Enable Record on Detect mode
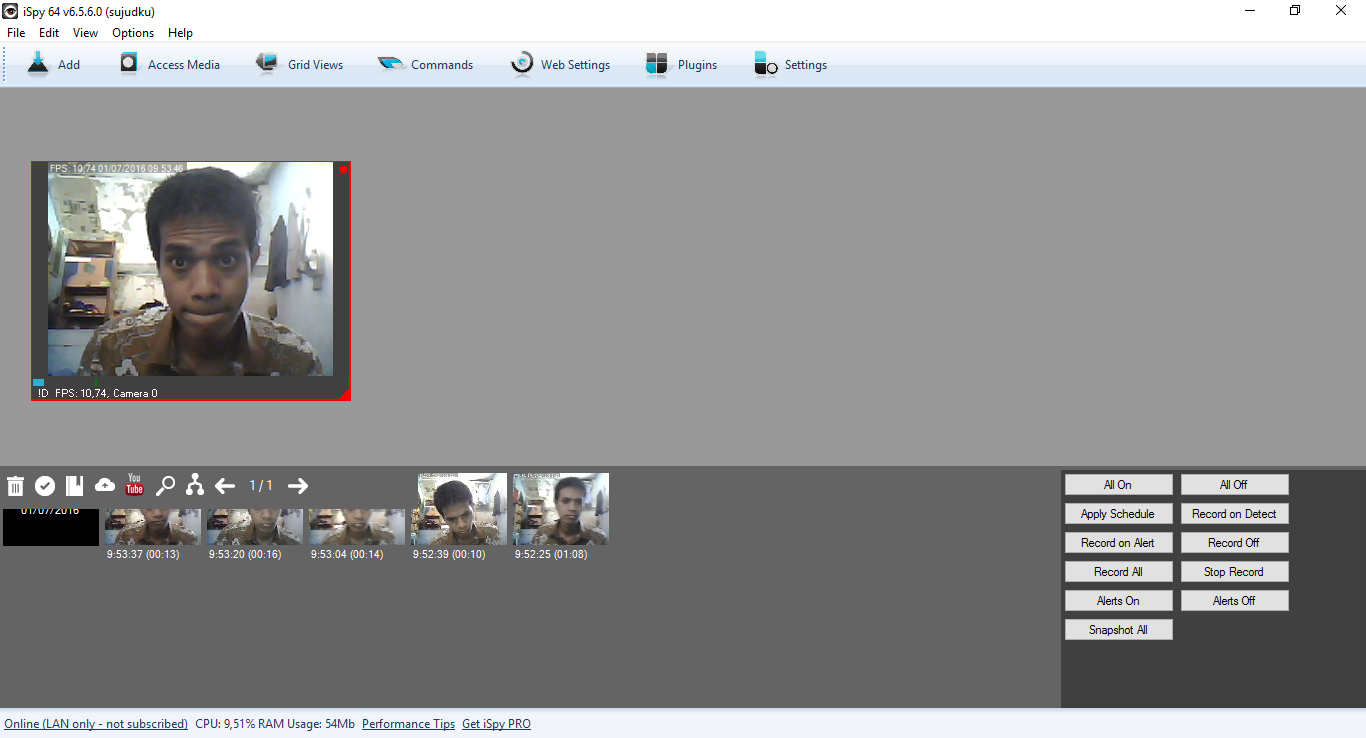Viewport: 1366px width, 738px height. tap(1234, 513)
